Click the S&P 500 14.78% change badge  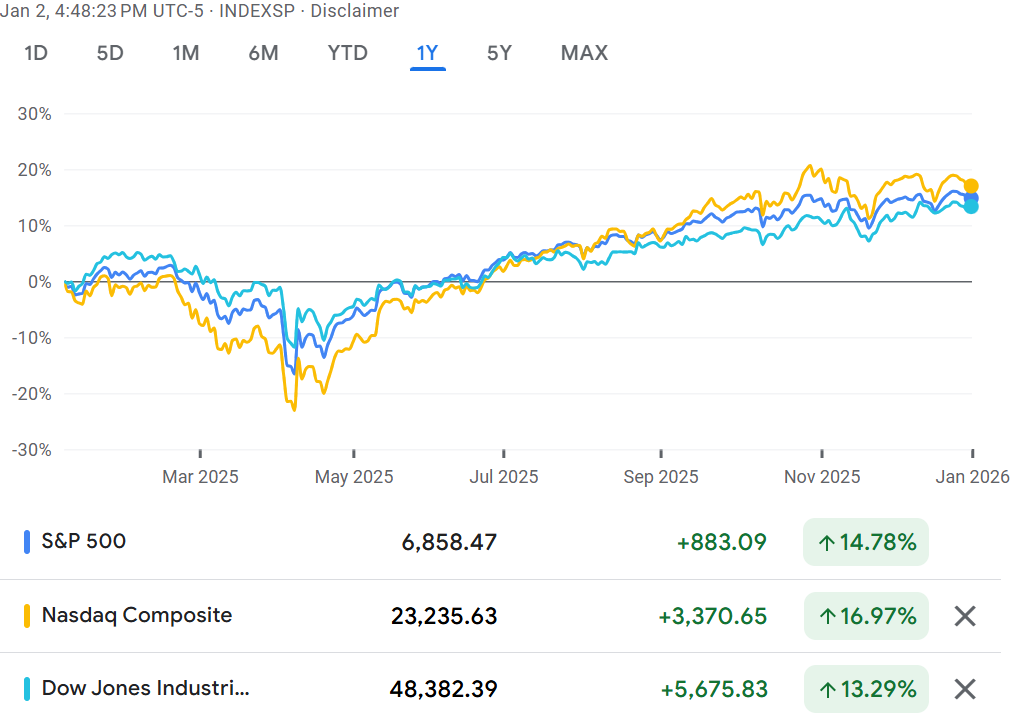tap(866, 543)
